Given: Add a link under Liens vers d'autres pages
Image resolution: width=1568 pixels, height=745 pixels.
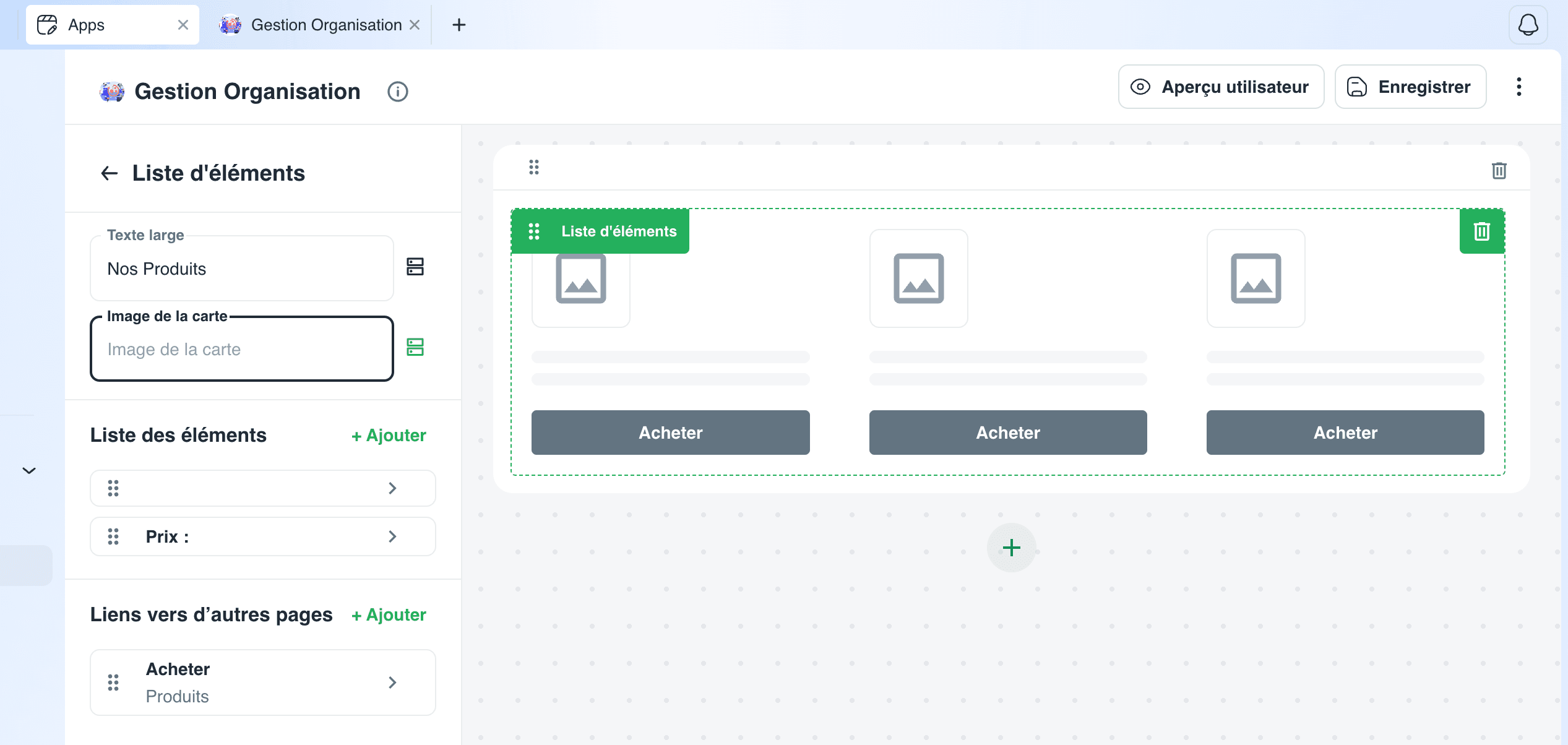Looking at the screenshot, I should click(389, 615).
